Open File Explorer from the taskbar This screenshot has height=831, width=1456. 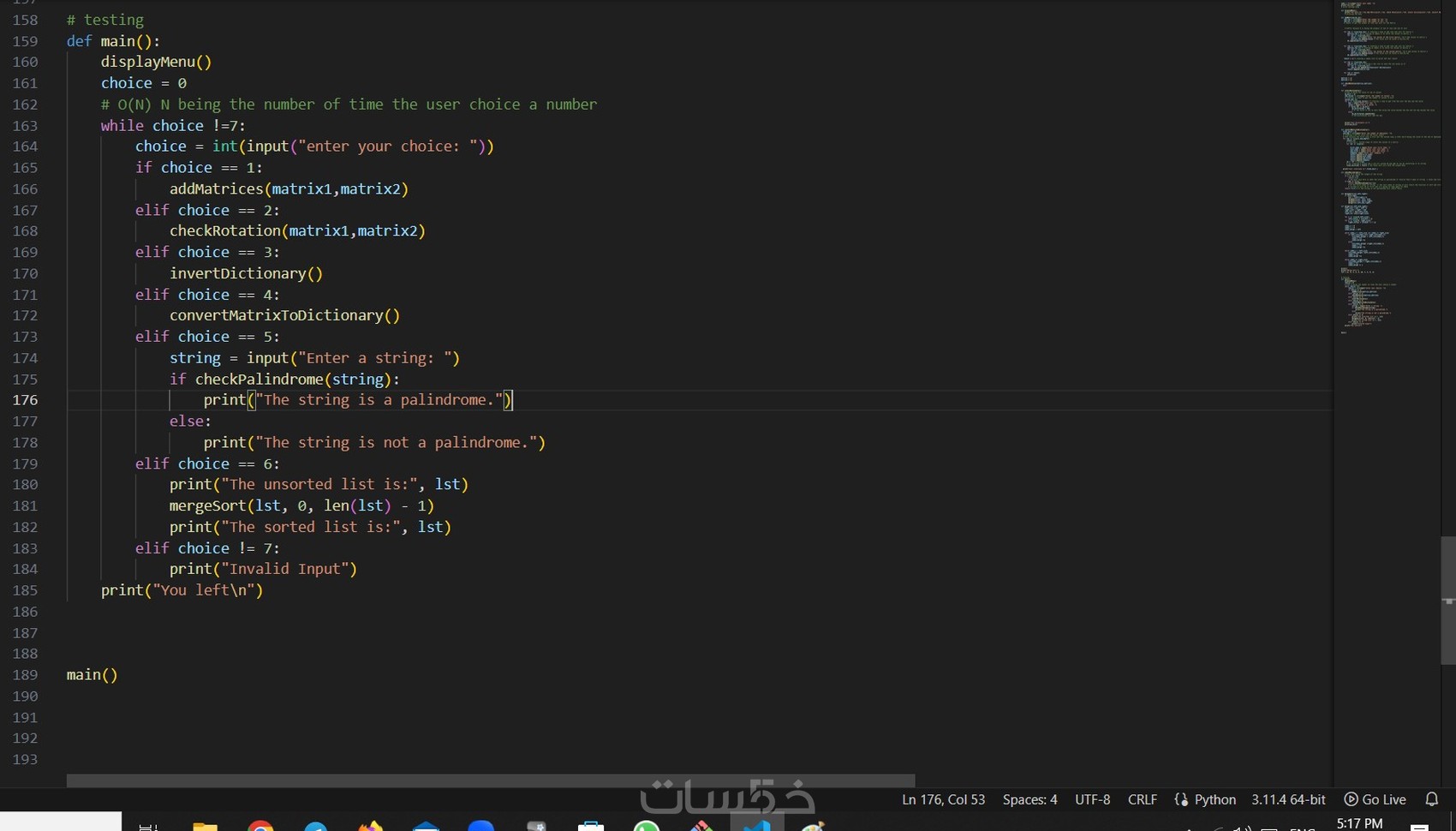[x=204, y=827]
